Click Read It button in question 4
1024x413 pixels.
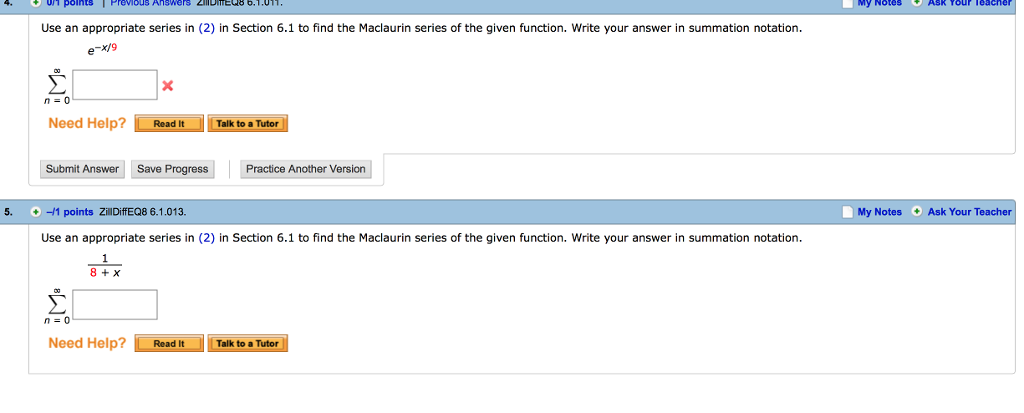[169, 124]
